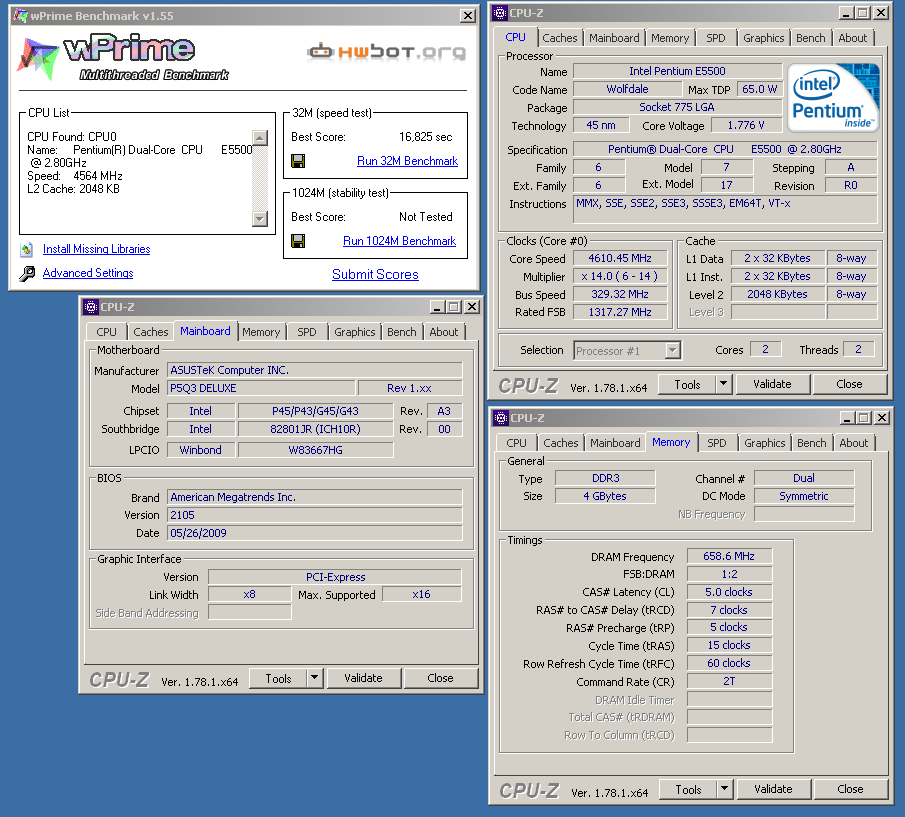Click DRAM Frequency value 658.6 MHz
This screenshot has height=817, width=905.
[729, 556]
